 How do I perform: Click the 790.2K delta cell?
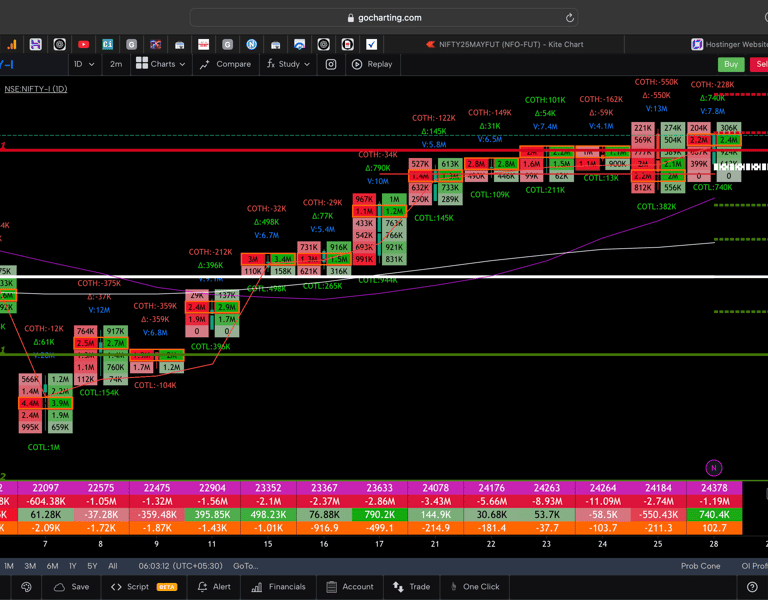tap(380, 515)
